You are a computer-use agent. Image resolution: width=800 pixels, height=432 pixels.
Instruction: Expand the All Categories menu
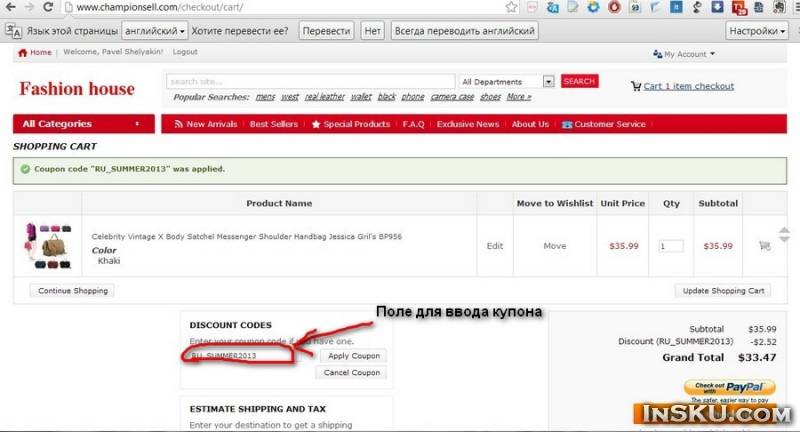coord(84,124)
